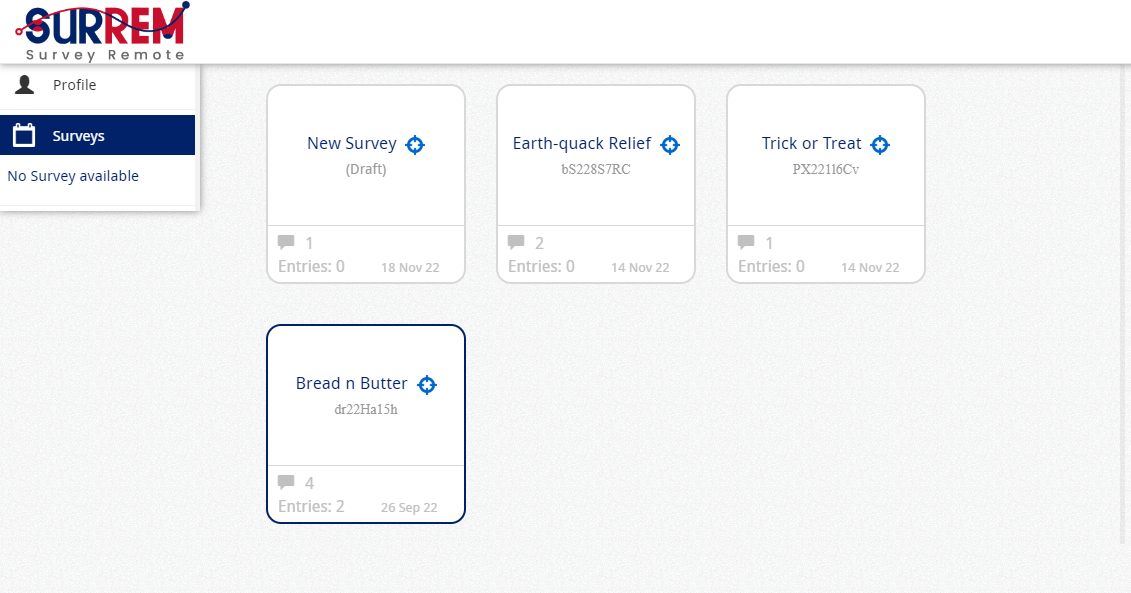Click the comment icon on Earth-quack Relief card
The width and height of the screenshot is (1131, 593).
click(x=516, y=242)
